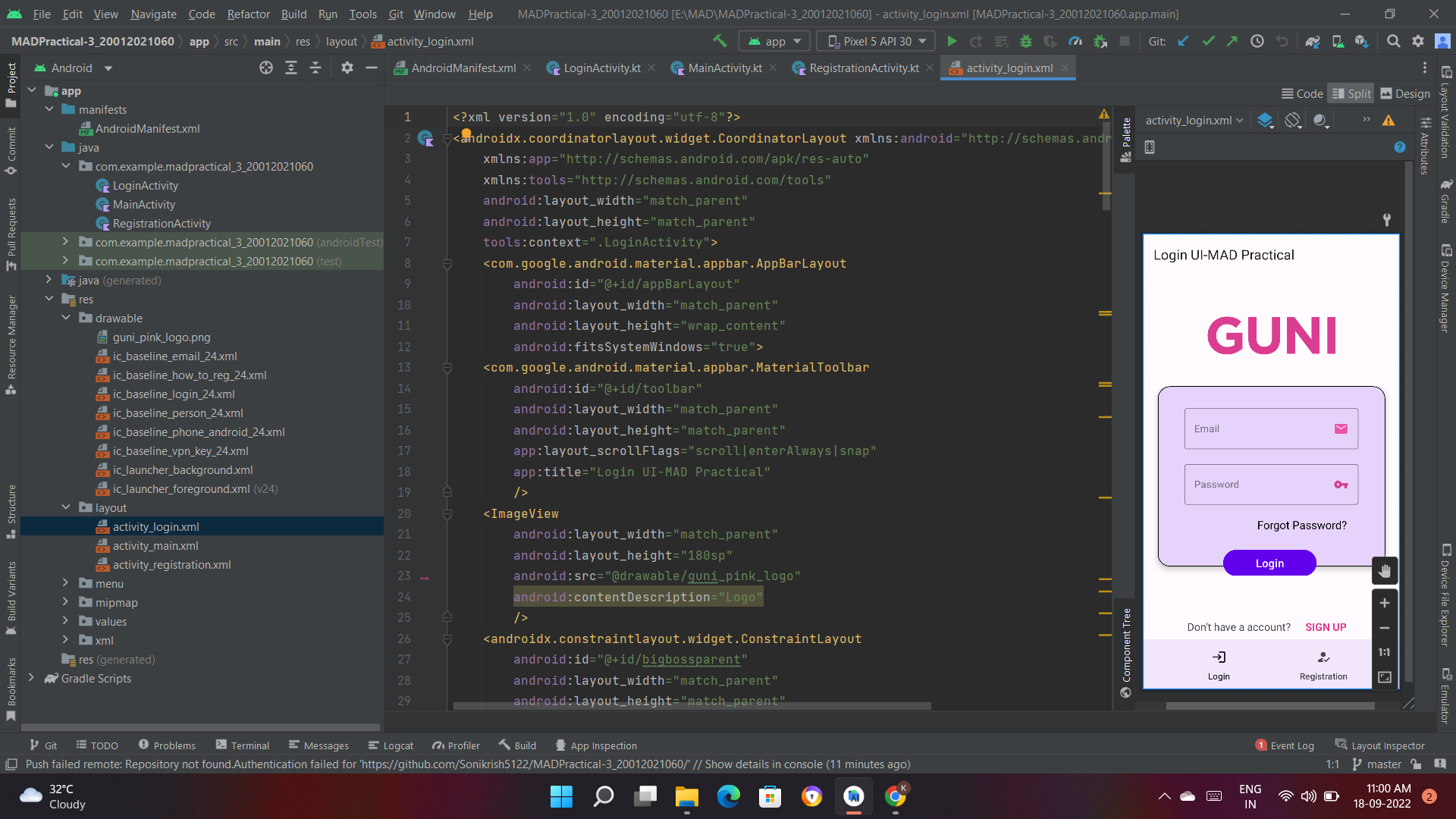Toggle the Component Tree panel
The height and width of the screenshot is (819, 1456).
pyautogui.click(x=1126, y=652)
